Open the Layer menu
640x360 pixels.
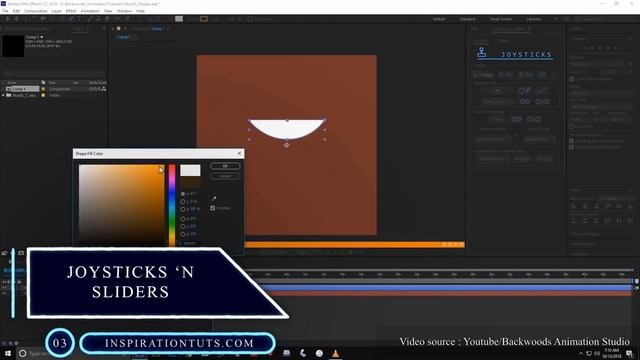click(x=57, y=11)
